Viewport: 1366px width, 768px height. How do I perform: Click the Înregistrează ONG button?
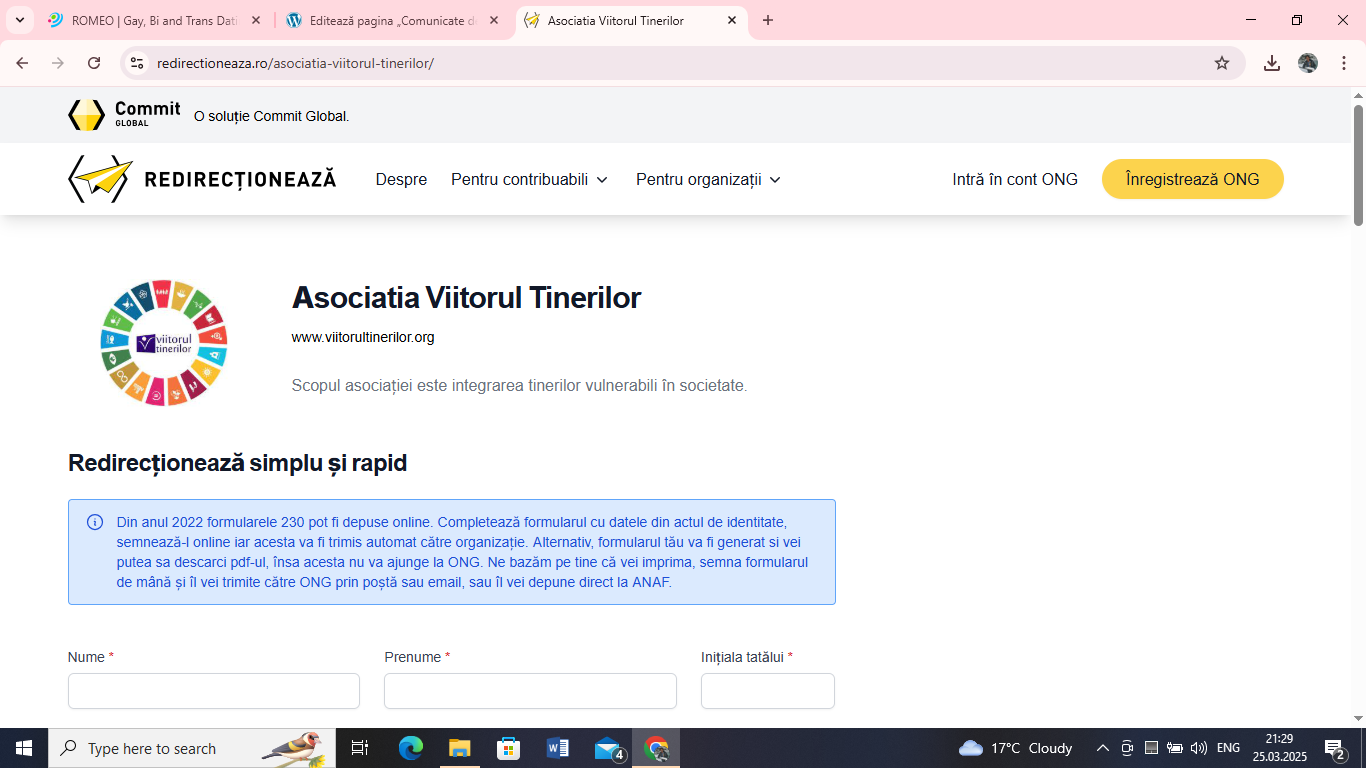(1192, 179)
